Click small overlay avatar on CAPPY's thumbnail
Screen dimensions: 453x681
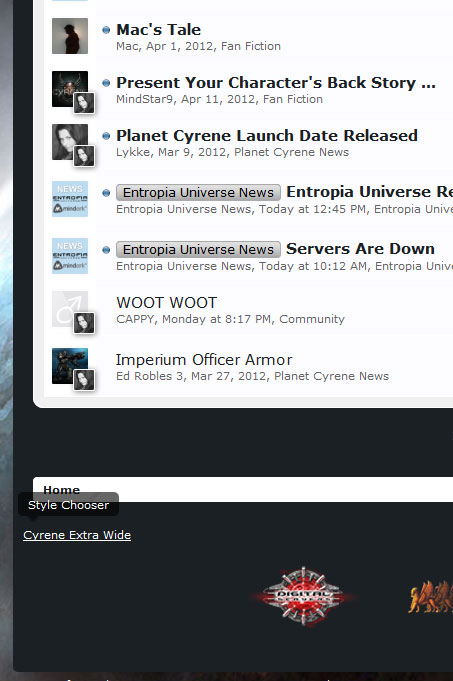click(x=84, y=323)
